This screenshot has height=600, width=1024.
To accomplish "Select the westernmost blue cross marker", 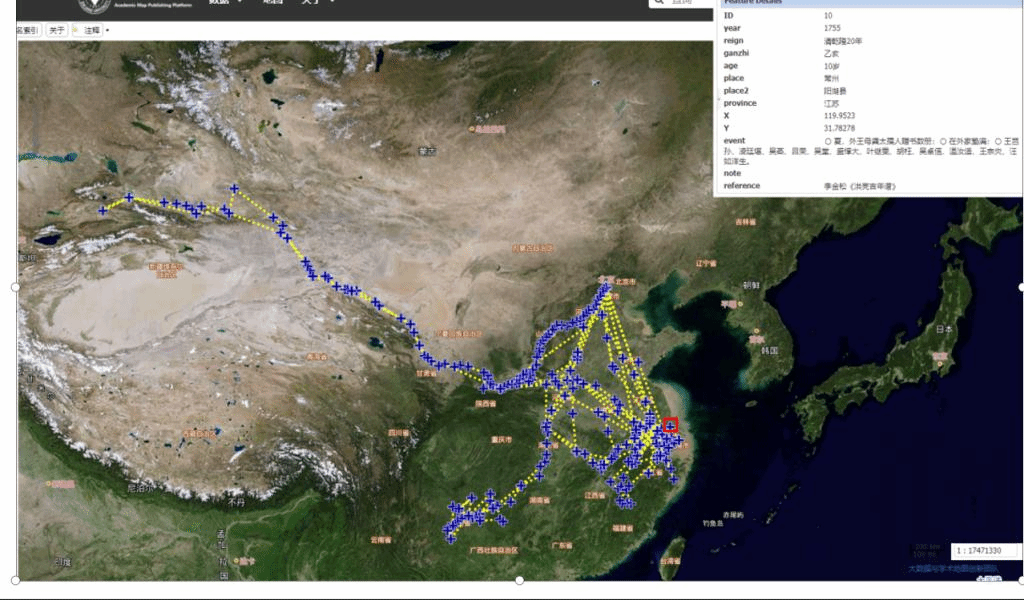I will click(x=103, y=210).
